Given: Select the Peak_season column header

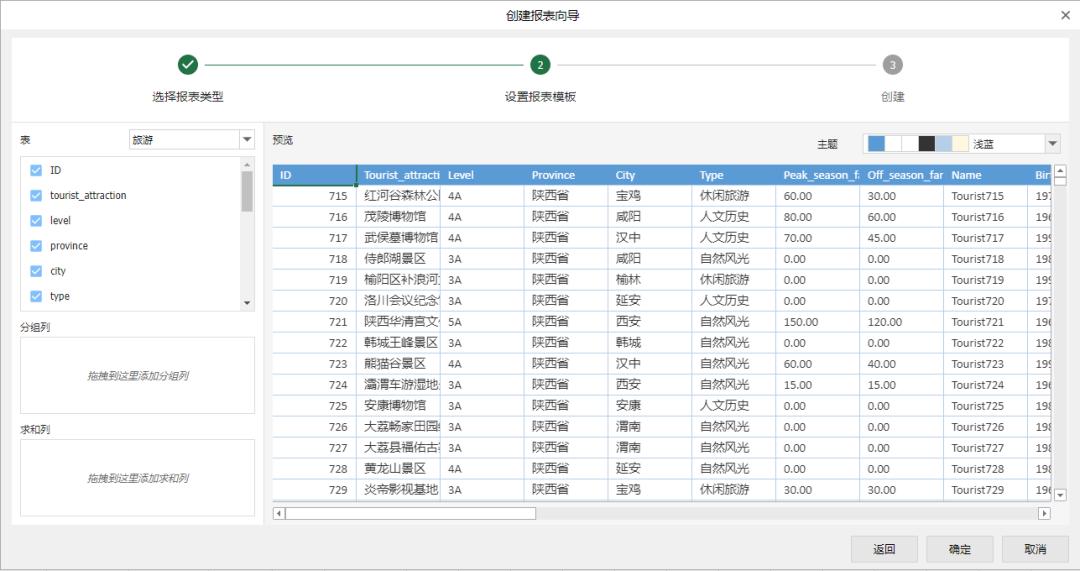Looking at the screenshot, I should click(x=818, y=175).
